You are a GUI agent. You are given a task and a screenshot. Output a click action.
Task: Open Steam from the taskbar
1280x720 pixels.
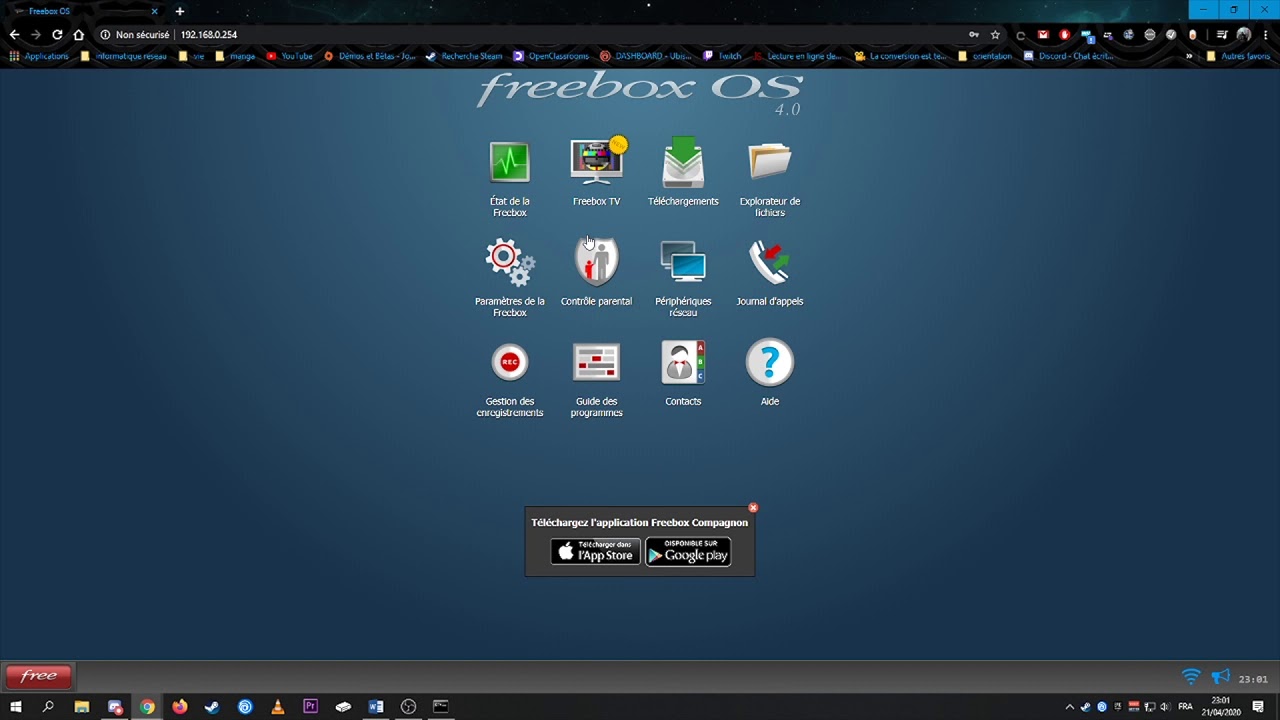click(x=212, y=707)
